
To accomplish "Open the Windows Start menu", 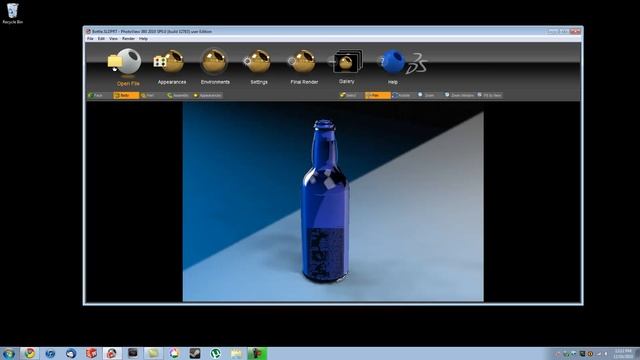I will pos(9,353).
